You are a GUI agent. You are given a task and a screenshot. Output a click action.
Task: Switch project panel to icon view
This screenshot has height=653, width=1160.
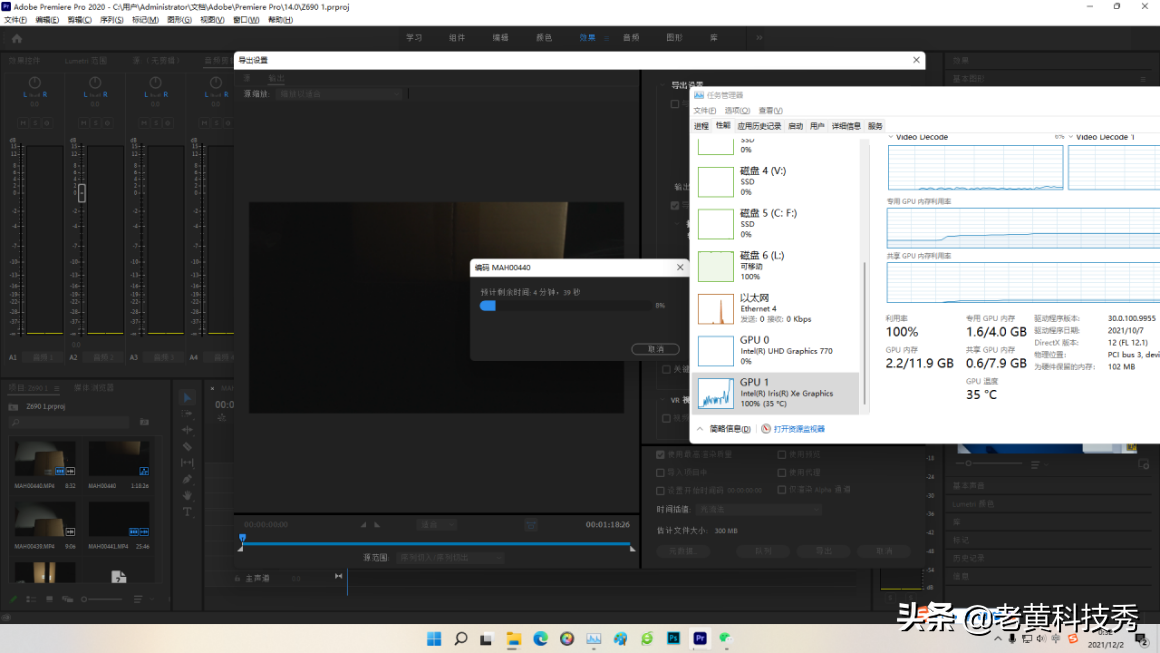point(50,599)
